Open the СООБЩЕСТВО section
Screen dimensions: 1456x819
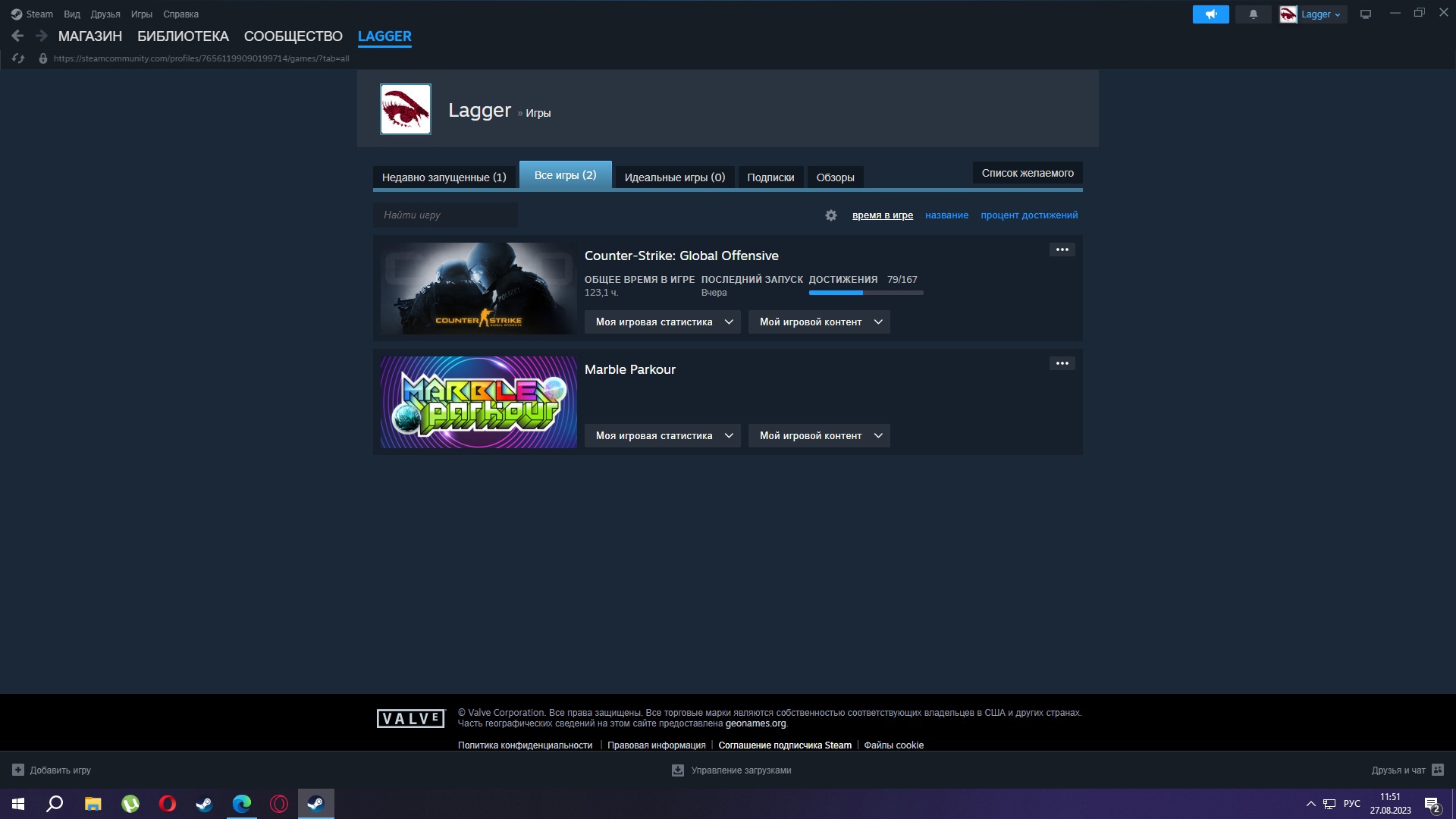coord(293,36)
